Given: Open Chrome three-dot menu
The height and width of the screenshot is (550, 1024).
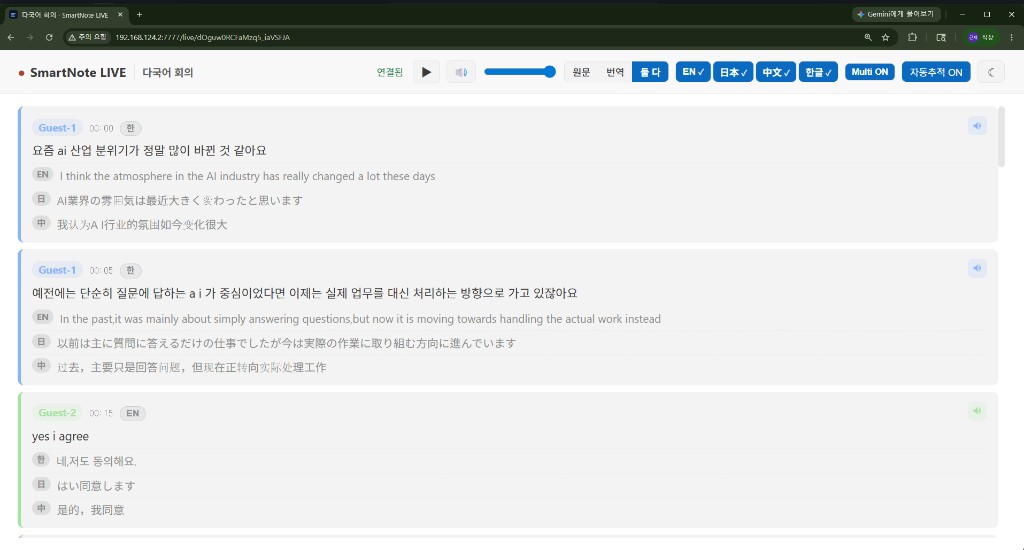Looking at the screenshot, I should [x=1012, y=37].
